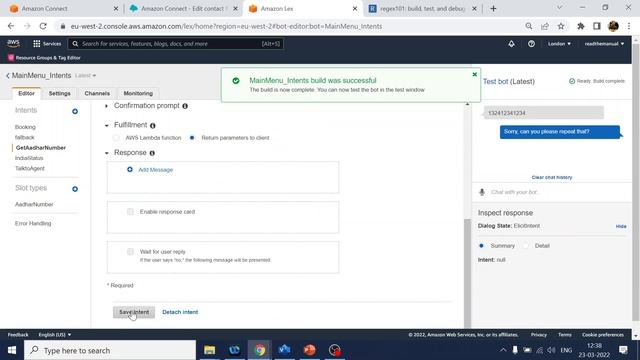Click the Detach intent link

tap(180, 312)
